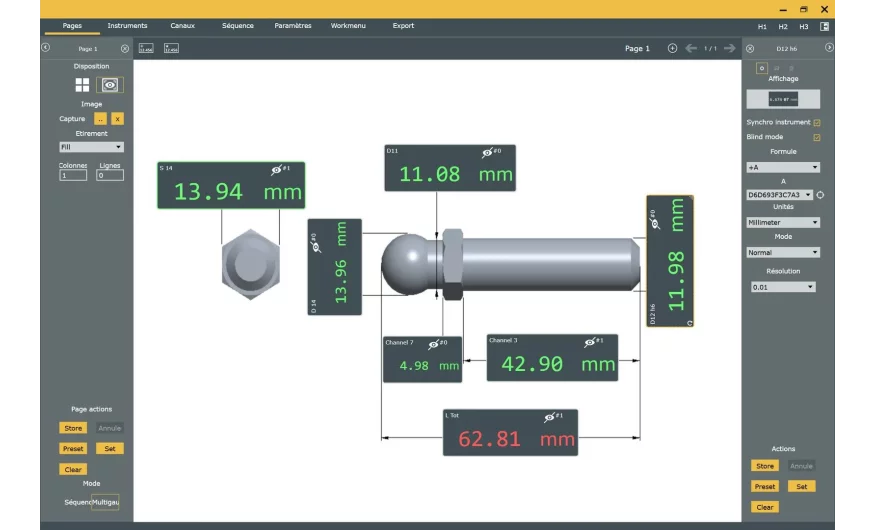Click the Colonnes input field
Image resolution: width=876 pixels, height=530 pixels.
(73, 175)
